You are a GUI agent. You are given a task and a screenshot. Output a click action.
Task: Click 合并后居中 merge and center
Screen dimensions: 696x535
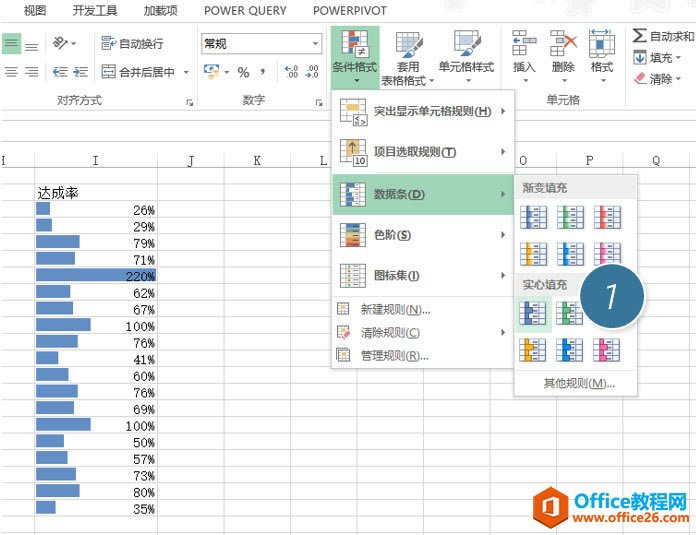138,72
